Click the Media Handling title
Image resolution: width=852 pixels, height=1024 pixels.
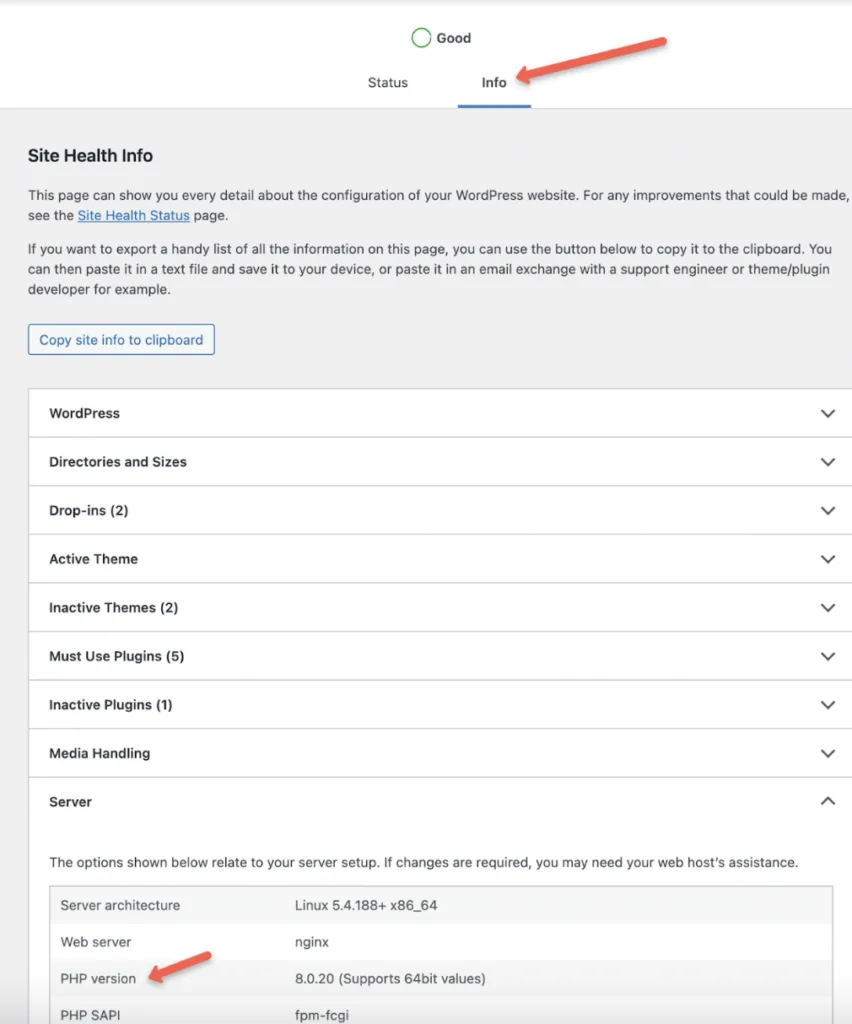(99, 754)
